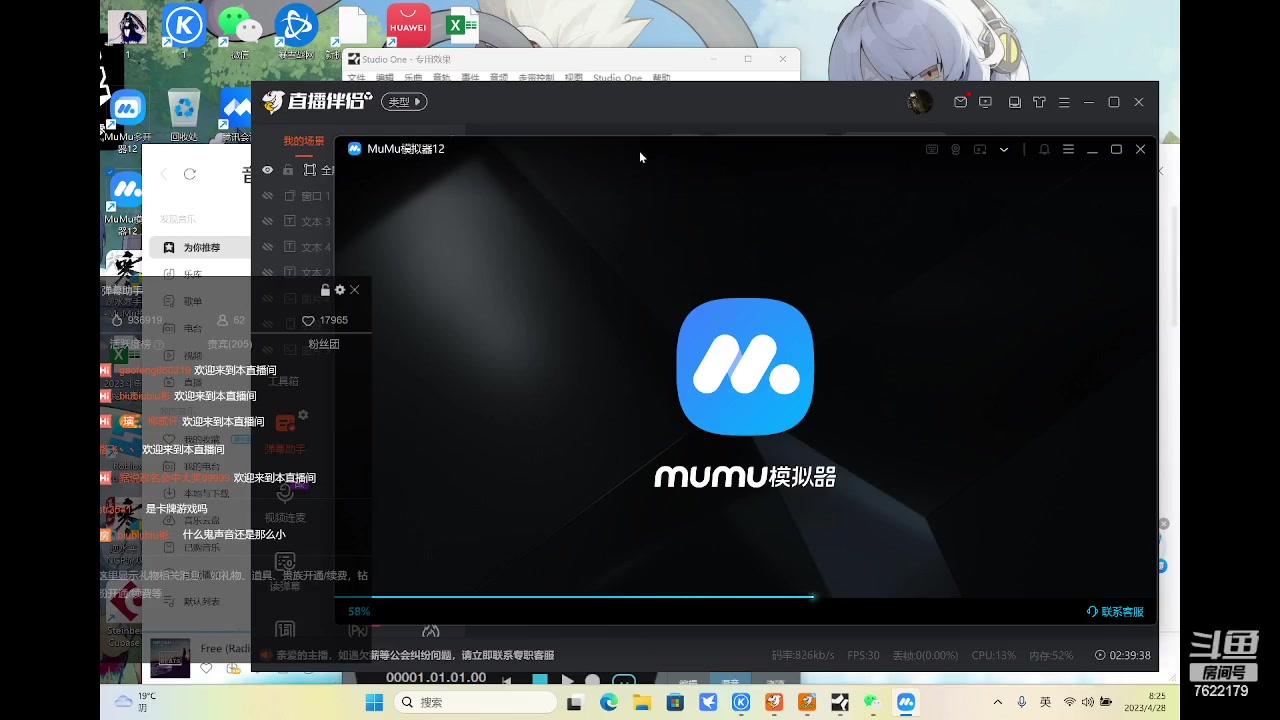Click the notification bell in MuMu emulator

click(x=1044, y=149)
